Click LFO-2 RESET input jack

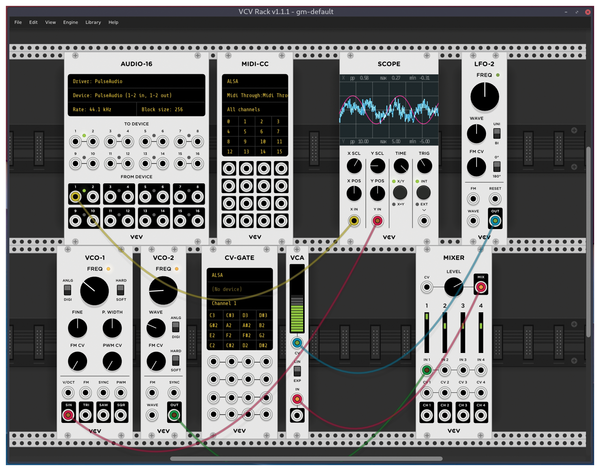495,199
